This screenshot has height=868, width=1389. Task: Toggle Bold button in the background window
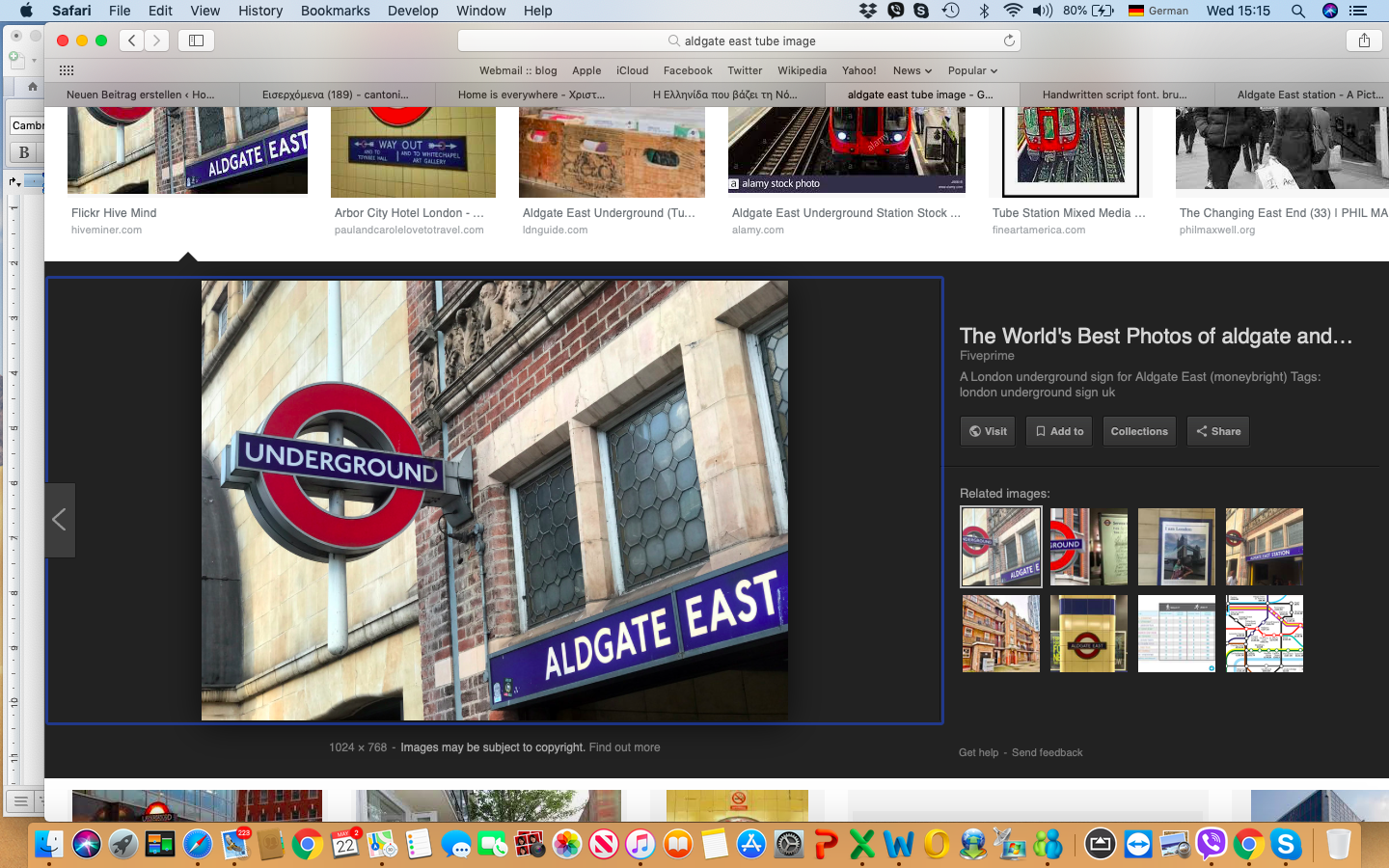coord(24,152)
